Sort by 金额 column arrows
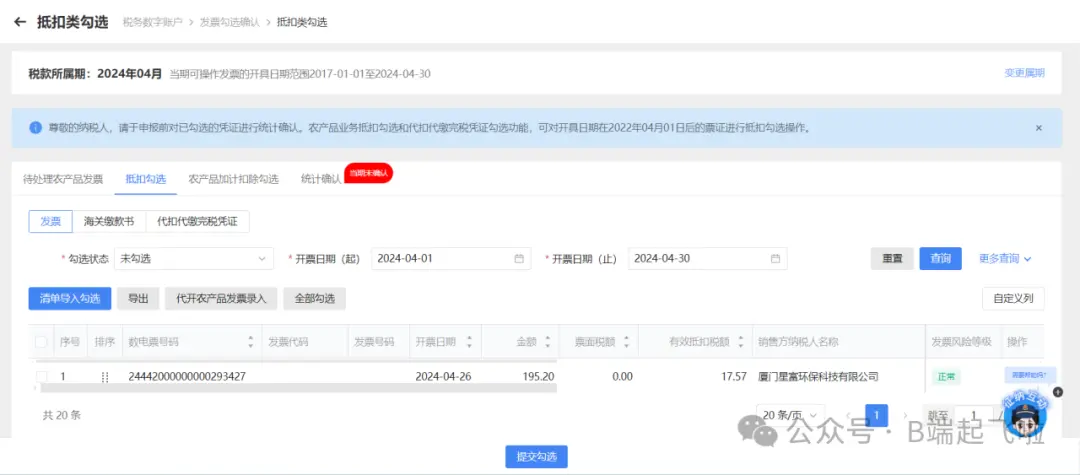The width and height of the screenshot is (1080, 475). [546, 342]
